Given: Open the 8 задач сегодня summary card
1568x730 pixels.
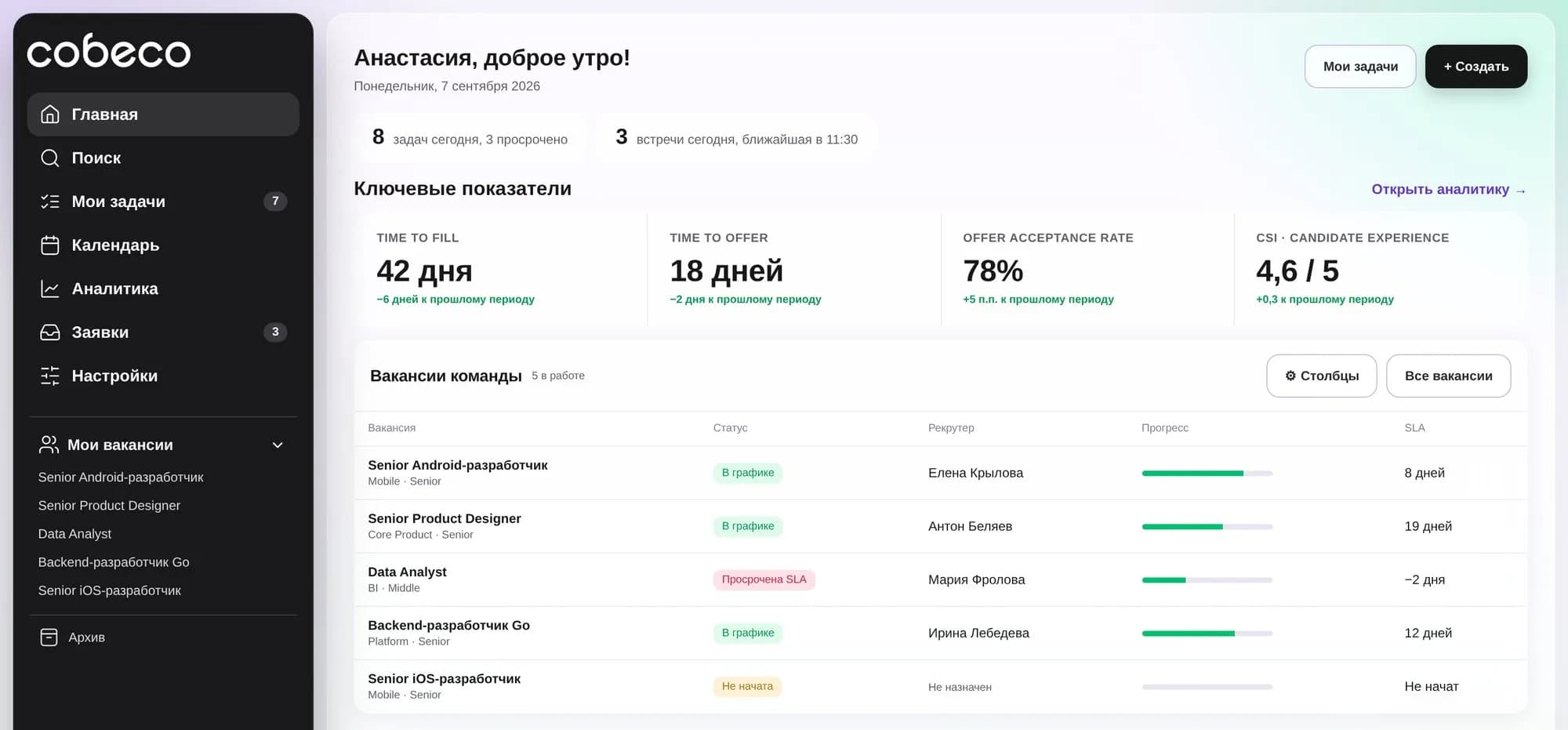Looking at the screenshot, I should [x=470, y=139].
